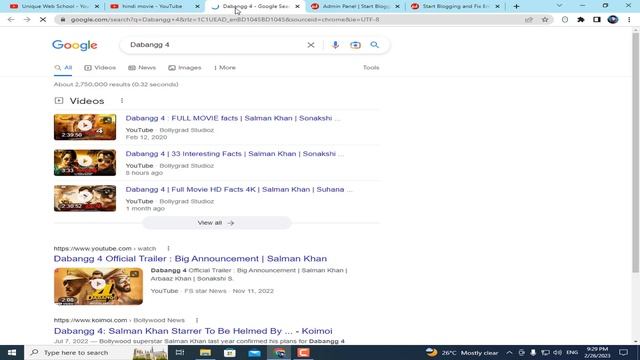Select the Videos search filter

pyautogui.click(x=100, y=68)
